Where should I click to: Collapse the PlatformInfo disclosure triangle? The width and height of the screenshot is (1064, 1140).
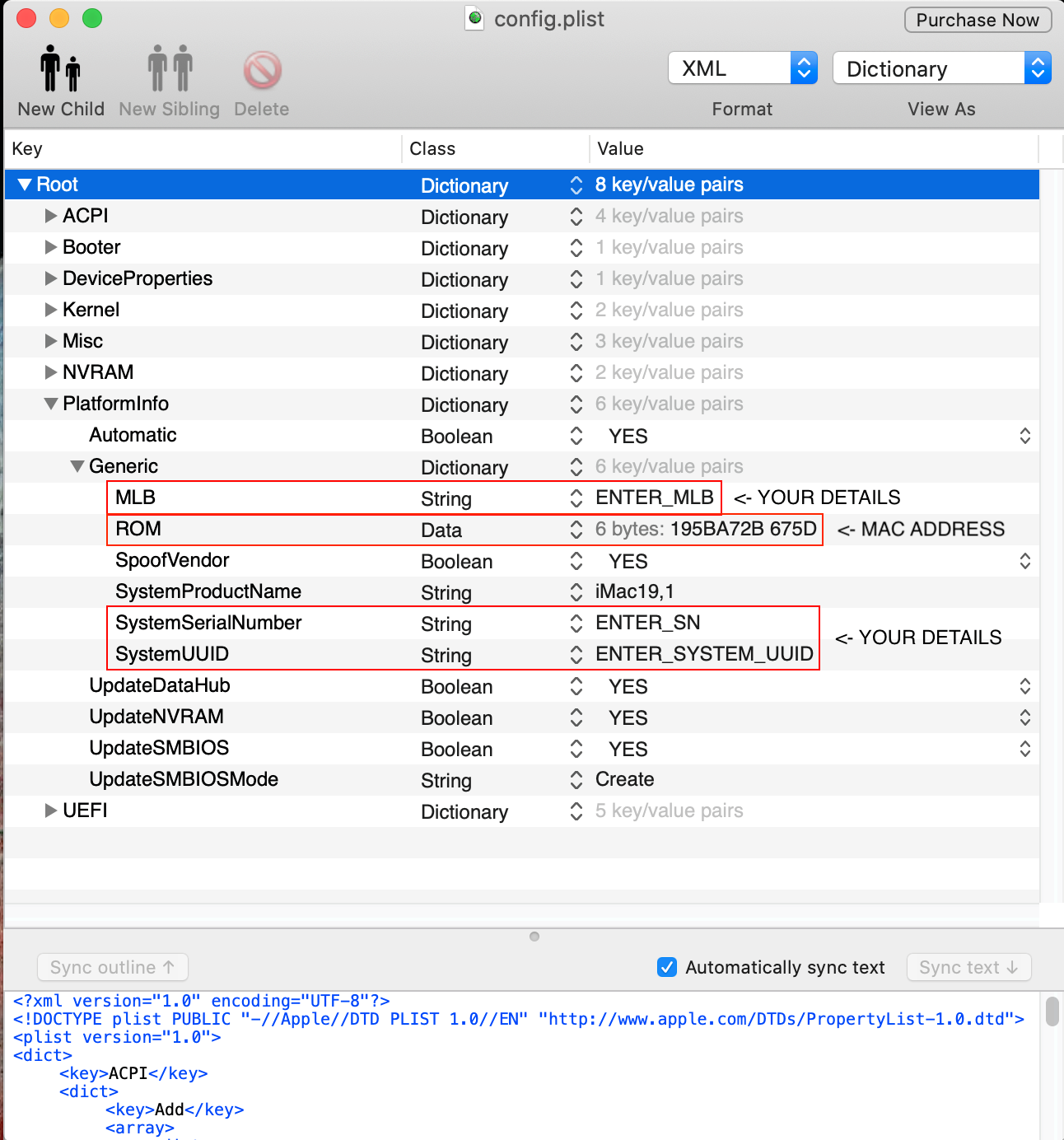pos(51,404)
